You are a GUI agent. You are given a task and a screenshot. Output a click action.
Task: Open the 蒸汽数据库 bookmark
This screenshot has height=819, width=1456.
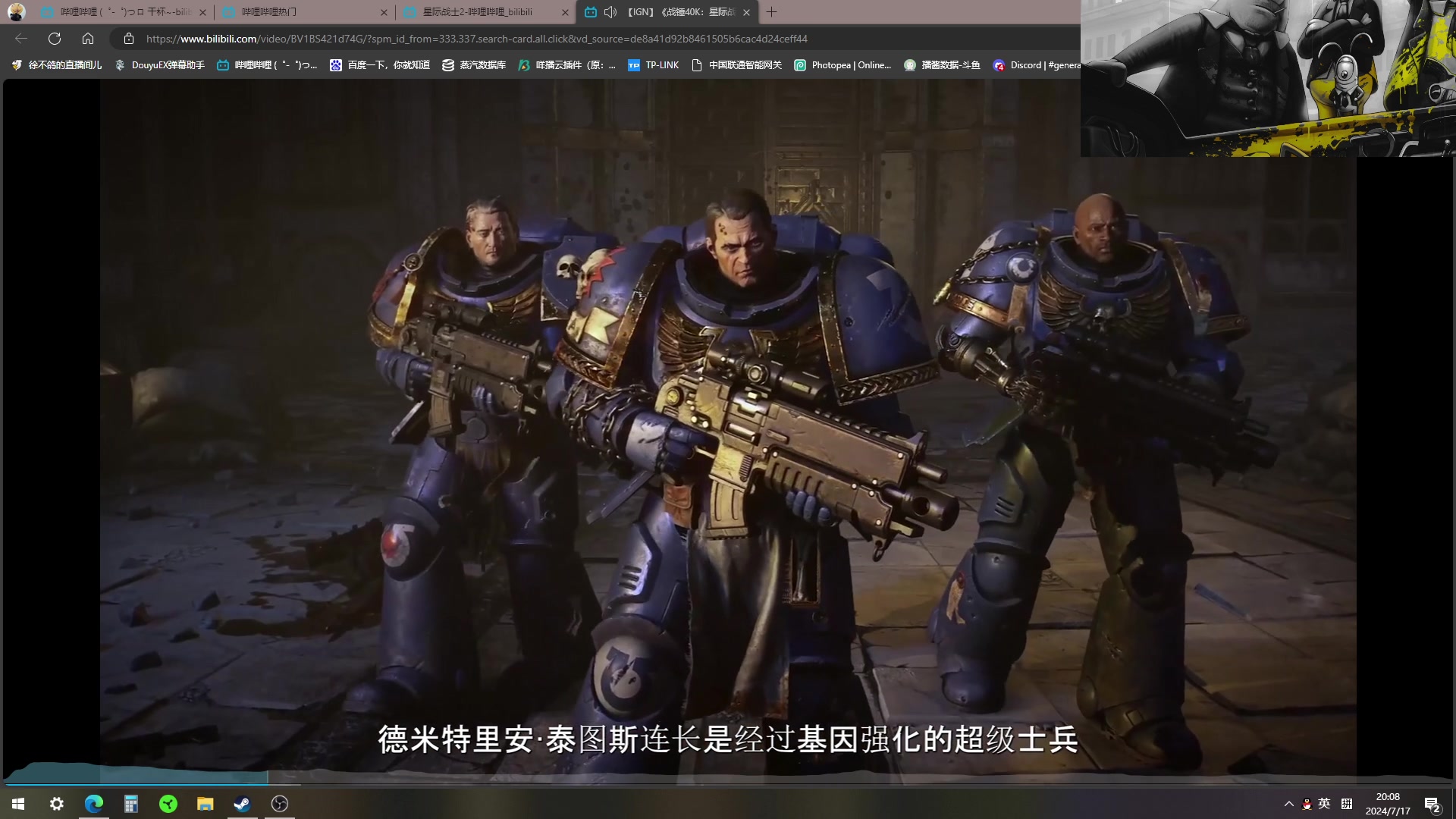pos(474,65)
